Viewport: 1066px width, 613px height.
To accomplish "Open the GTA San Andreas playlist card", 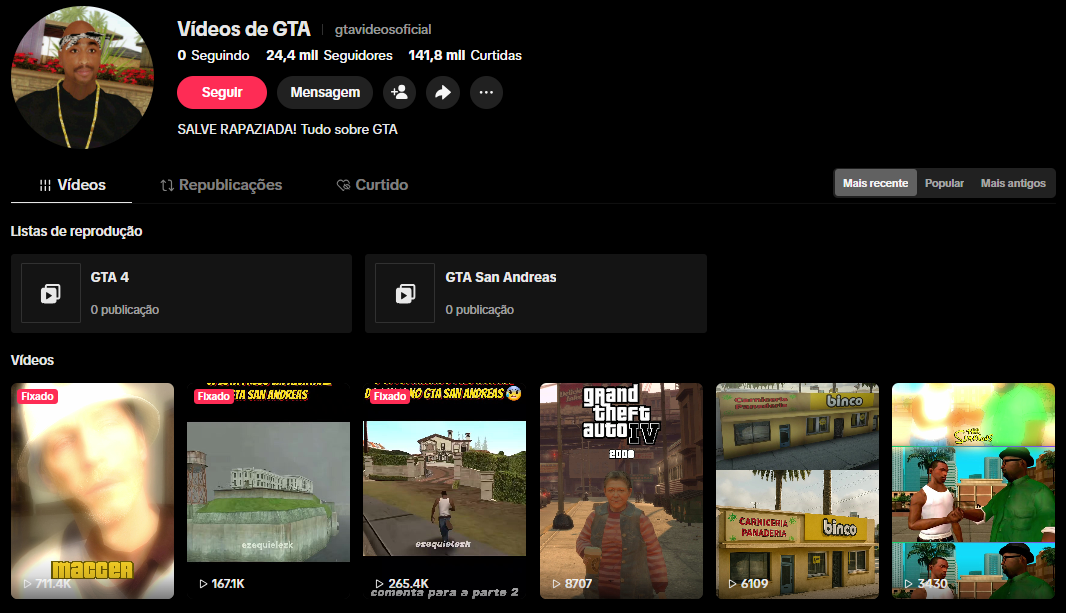I will (x=536, y=294).
